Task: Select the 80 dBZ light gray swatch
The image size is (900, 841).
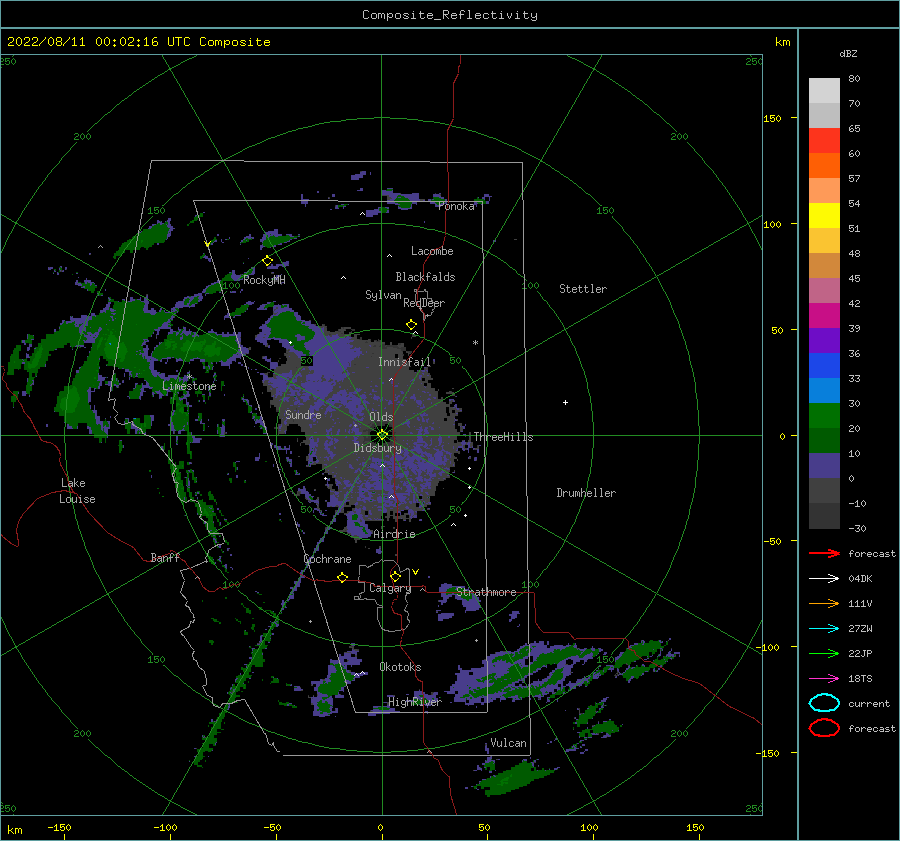Action: coord(824,90)
